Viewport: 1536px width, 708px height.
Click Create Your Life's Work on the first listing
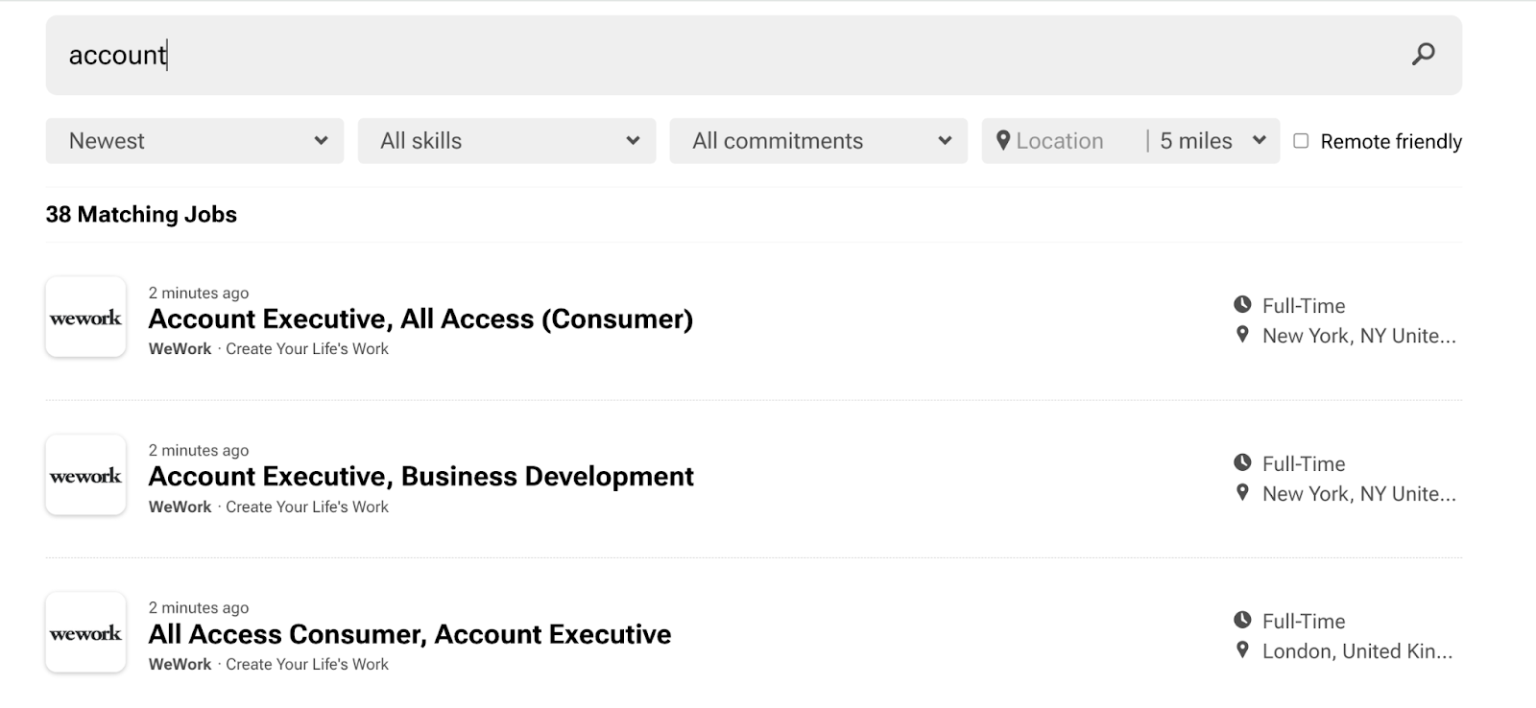point(307,348)
